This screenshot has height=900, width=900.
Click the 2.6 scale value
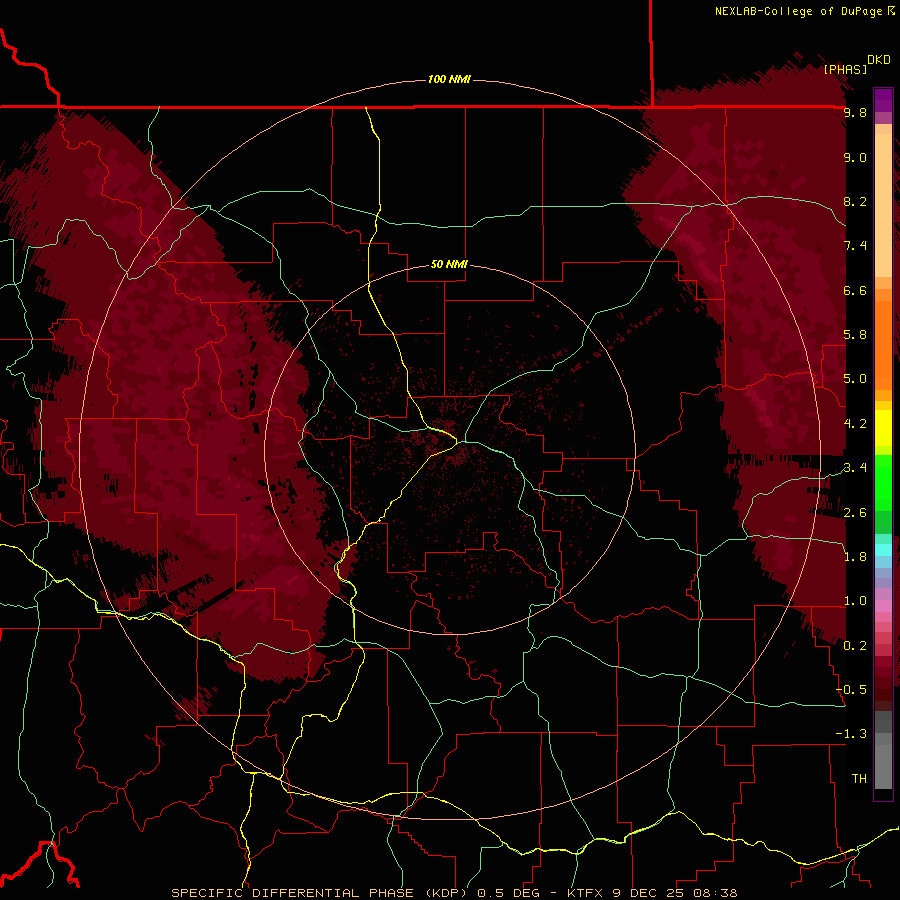855,513
